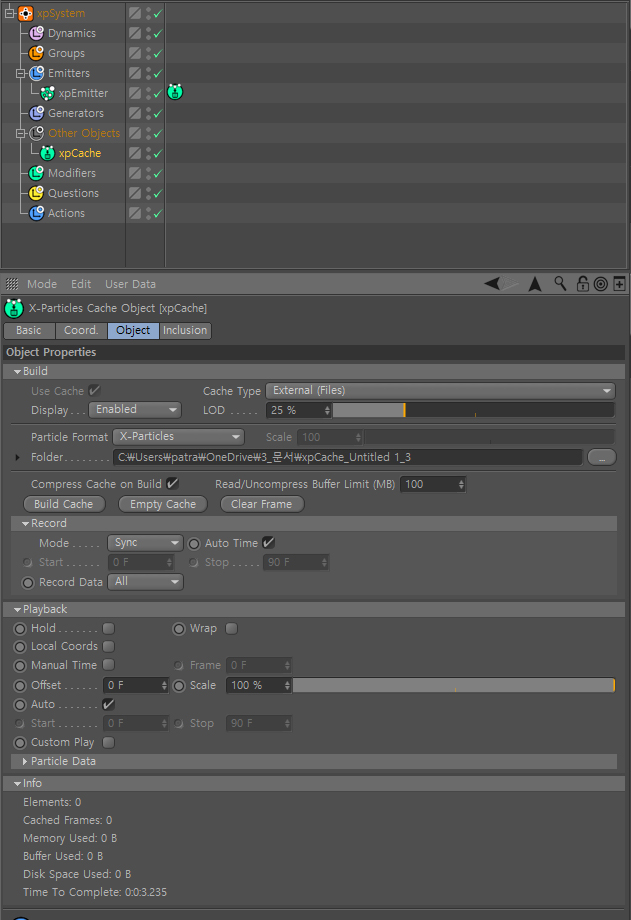Click the back arrow in attribute manager

(x=492, y=284)
